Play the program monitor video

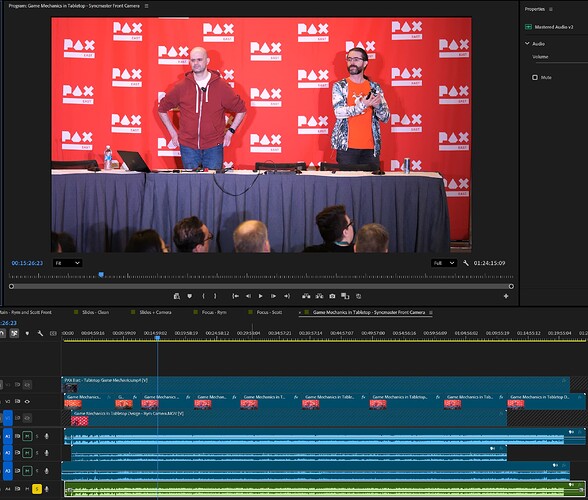[x=260, y=296]
